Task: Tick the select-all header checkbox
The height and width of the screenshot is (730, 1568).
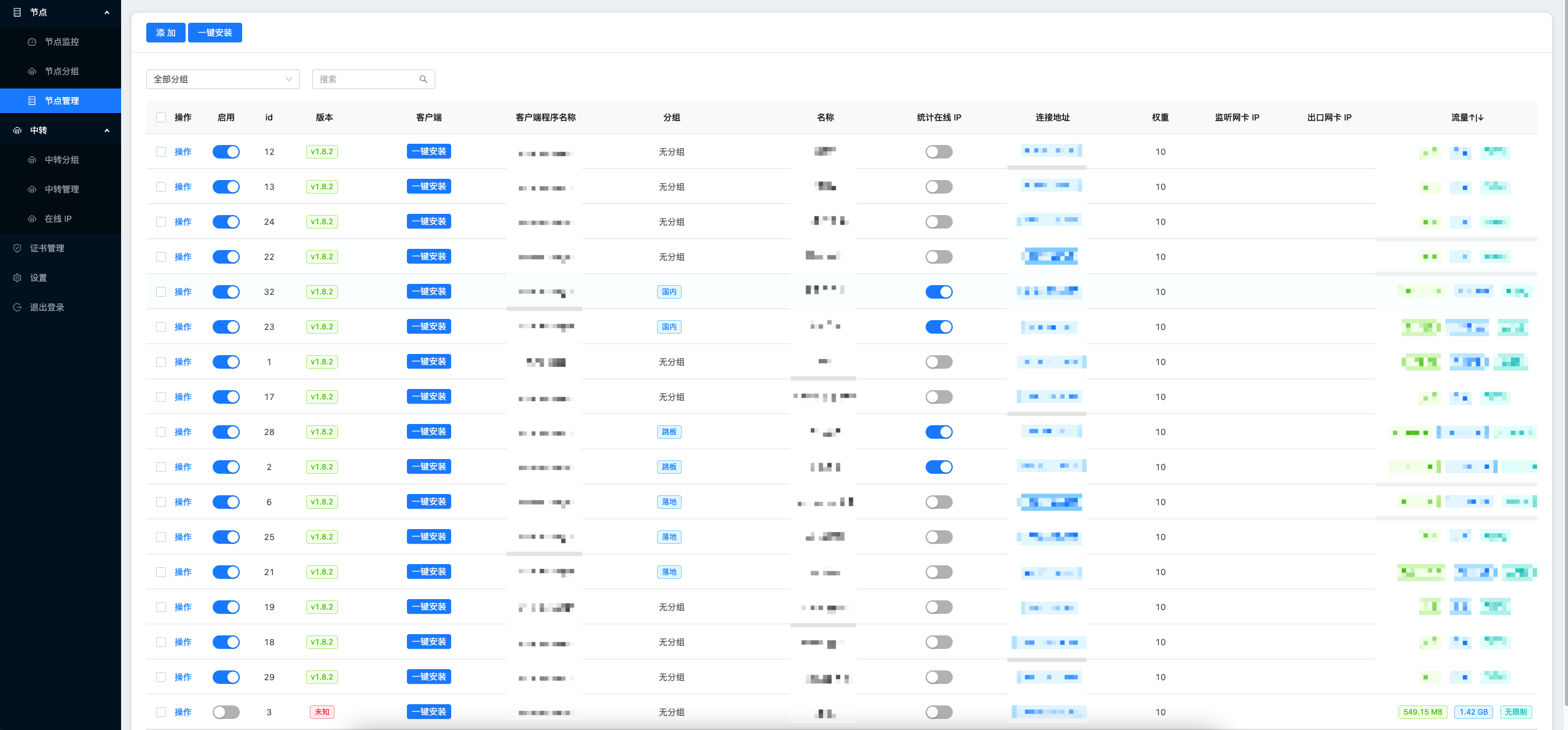Action: tap(161, 117)
